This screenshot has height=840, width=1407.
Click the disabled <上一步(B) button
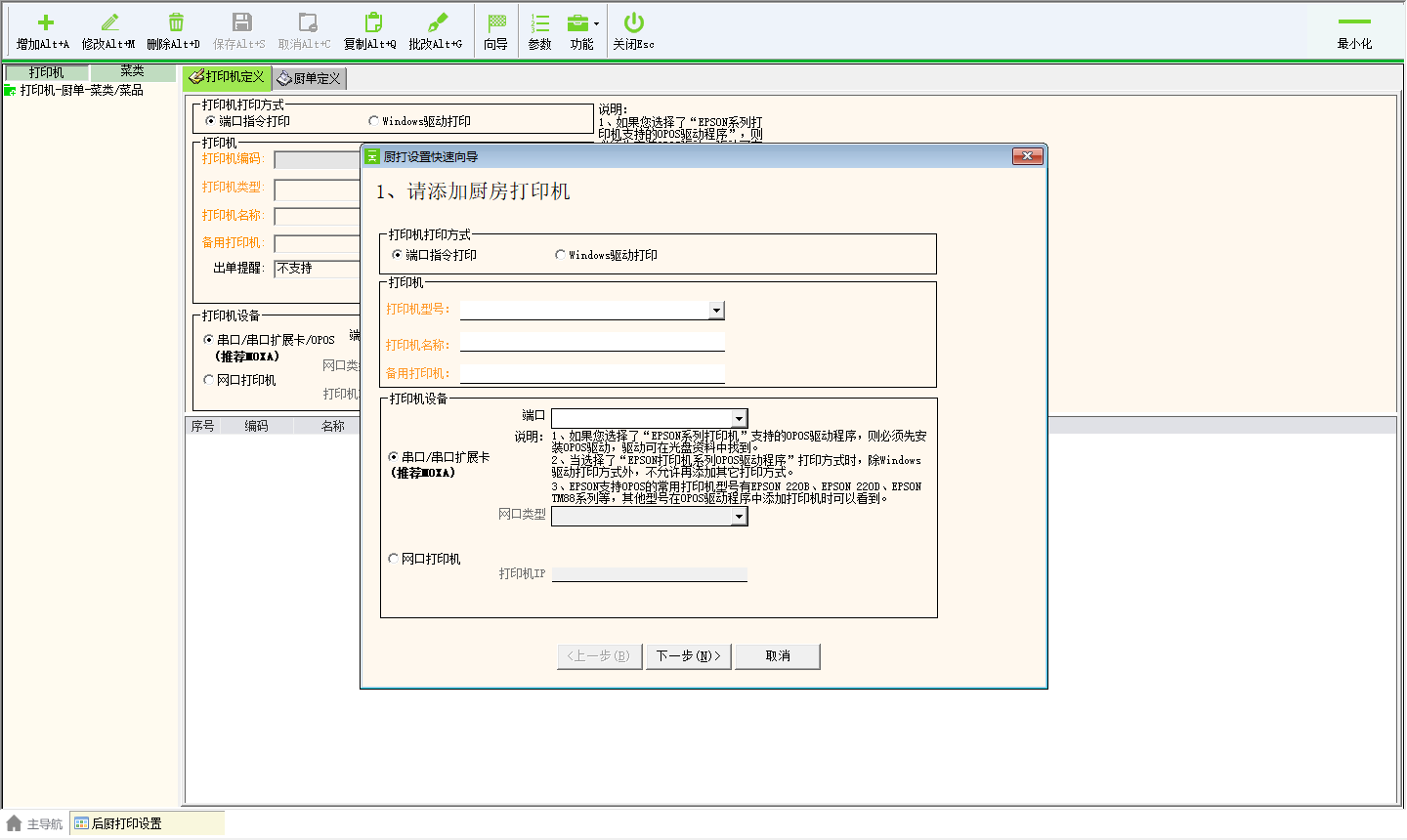[x=599, y=656]
